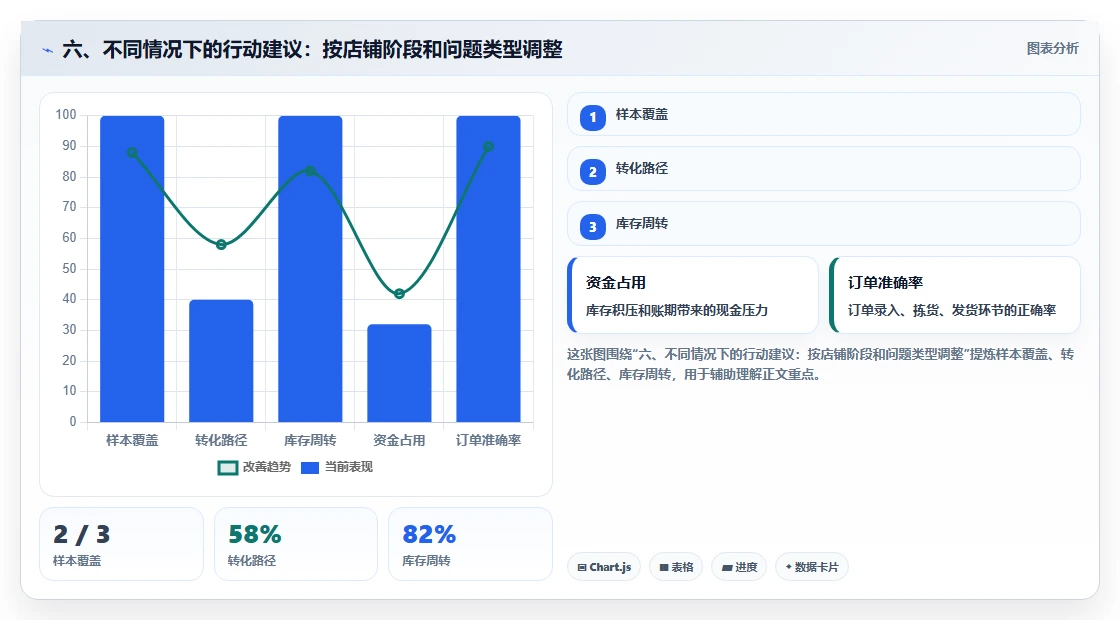The image size is (1120, 620).
Task: Click the text 订单录入、拣货、发货环节的正确率
Action: 951,311
